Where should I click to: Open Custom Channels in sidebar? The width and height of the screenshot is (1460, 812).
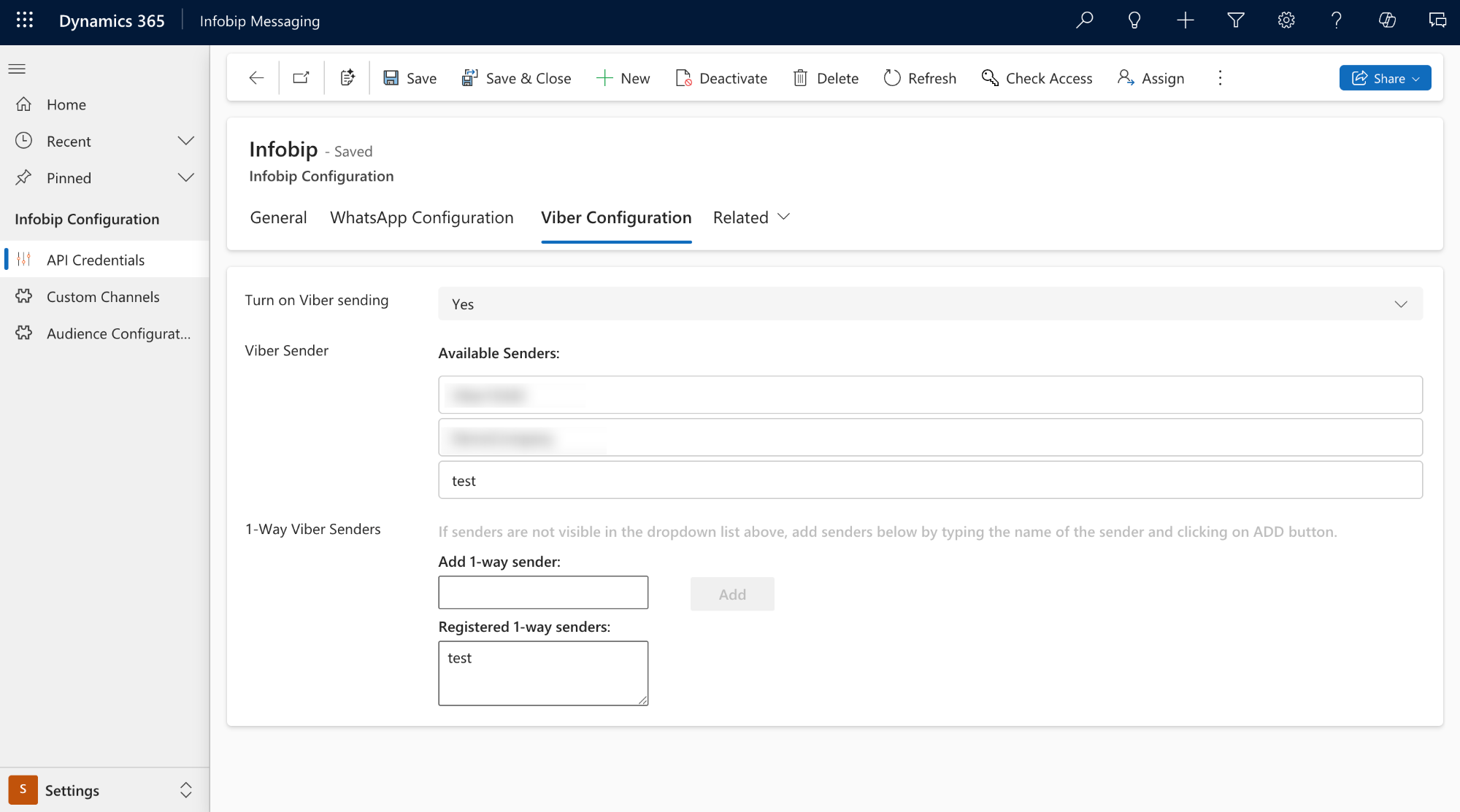pos(105,297)
